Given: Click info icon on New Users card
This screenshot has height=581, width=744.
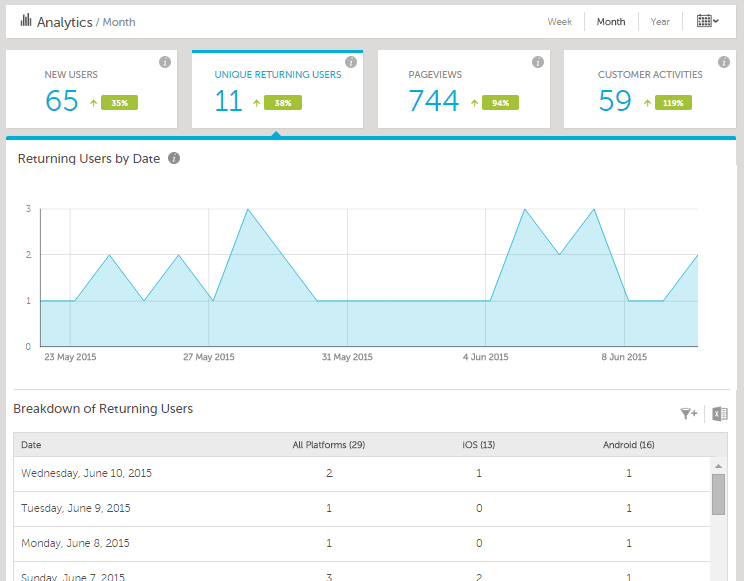Looking at the screenshot, I should click(x=165, y=62).
